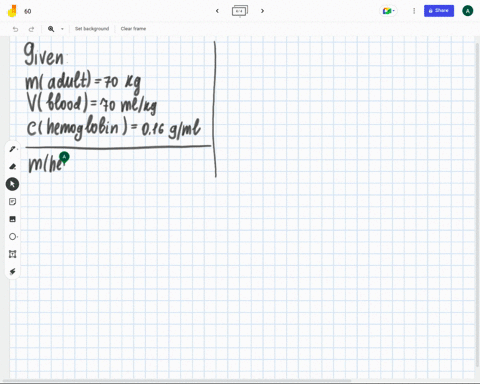Click the horizontal scrollbar at the bottom
480x384 pixels.
click(177, 380)
